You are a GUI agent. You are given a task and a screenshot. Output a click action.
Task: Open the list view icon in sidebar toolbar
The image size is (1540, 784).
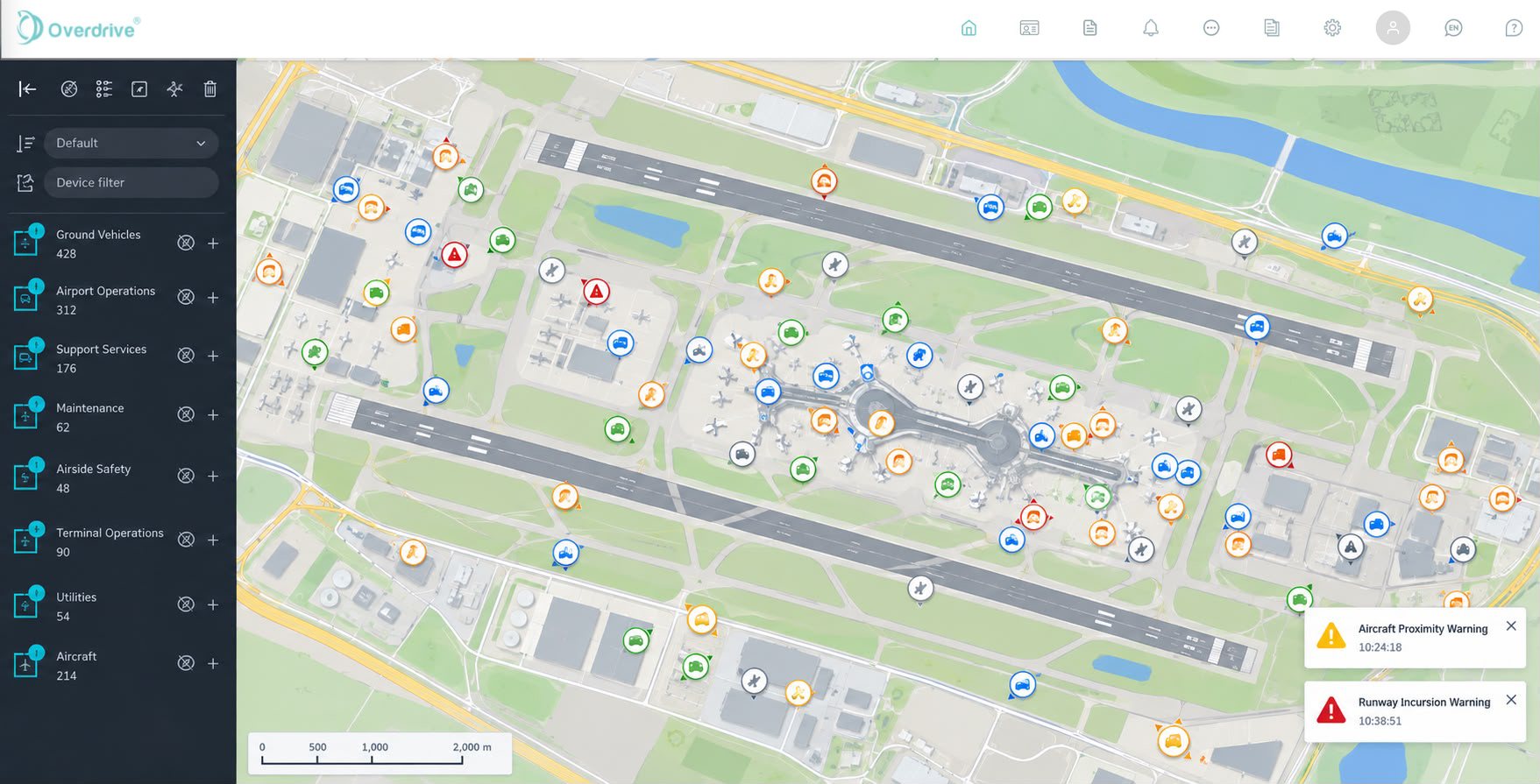(x=104, y=88)
